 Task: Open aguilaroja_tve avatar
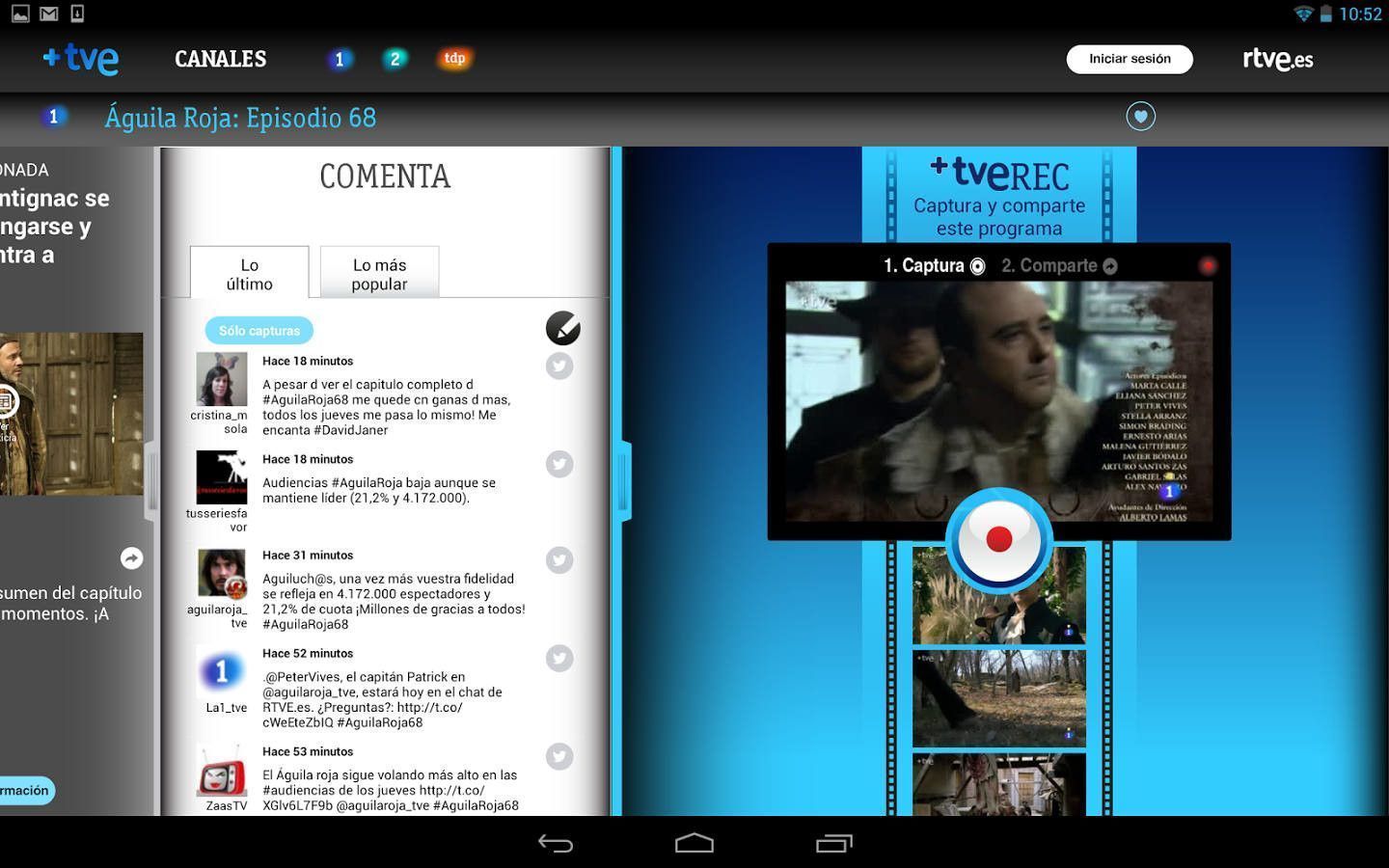222,574
